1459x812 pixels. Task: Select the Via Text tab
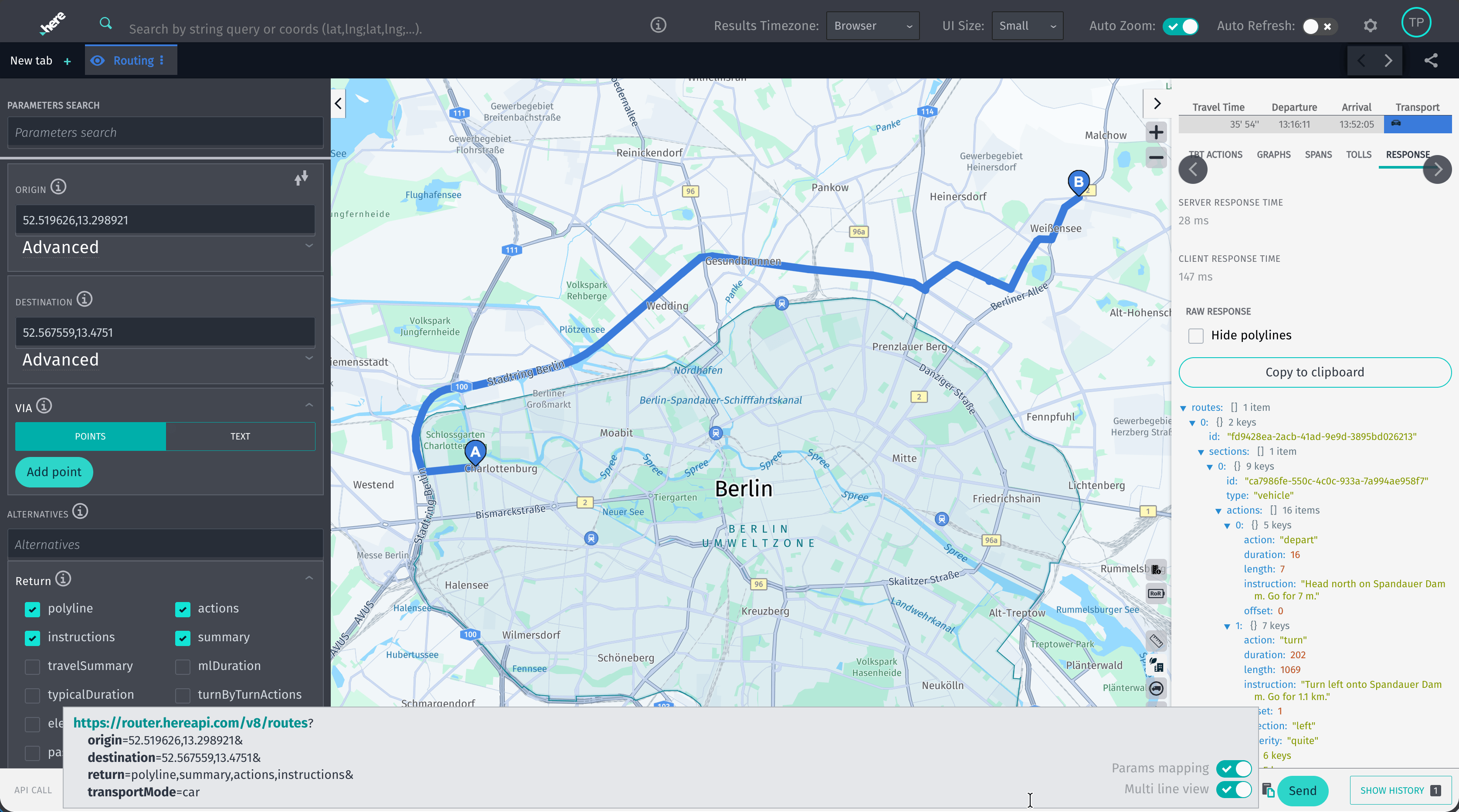(x=240, y=436)
